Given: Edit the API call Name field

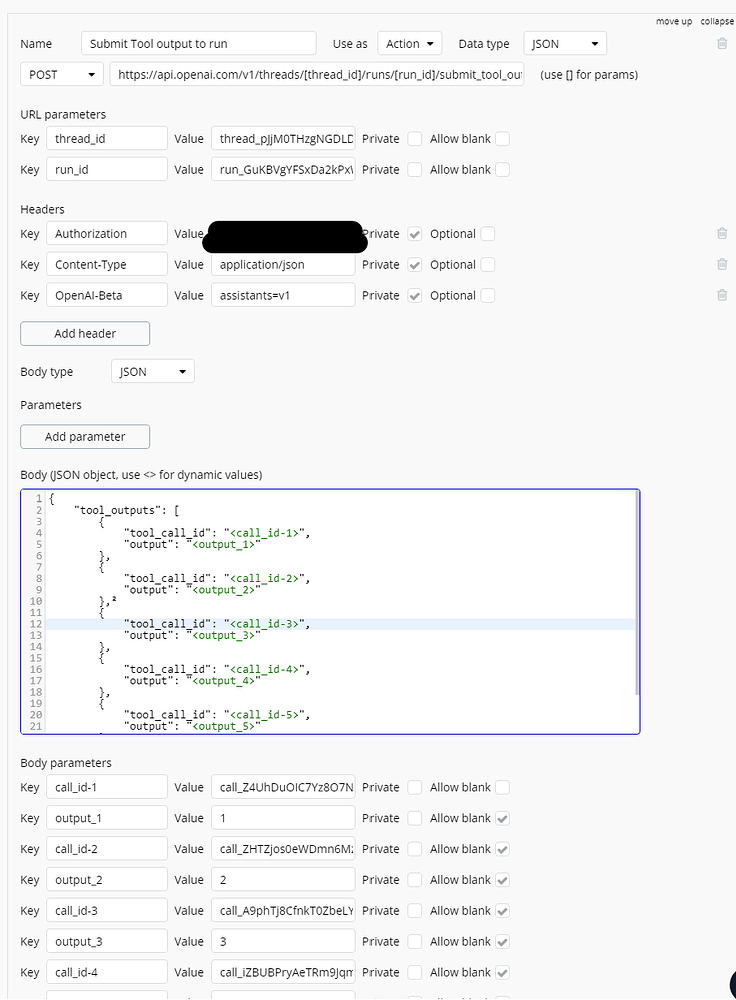Looking at the screenshot, I should [x=198, y=43].
